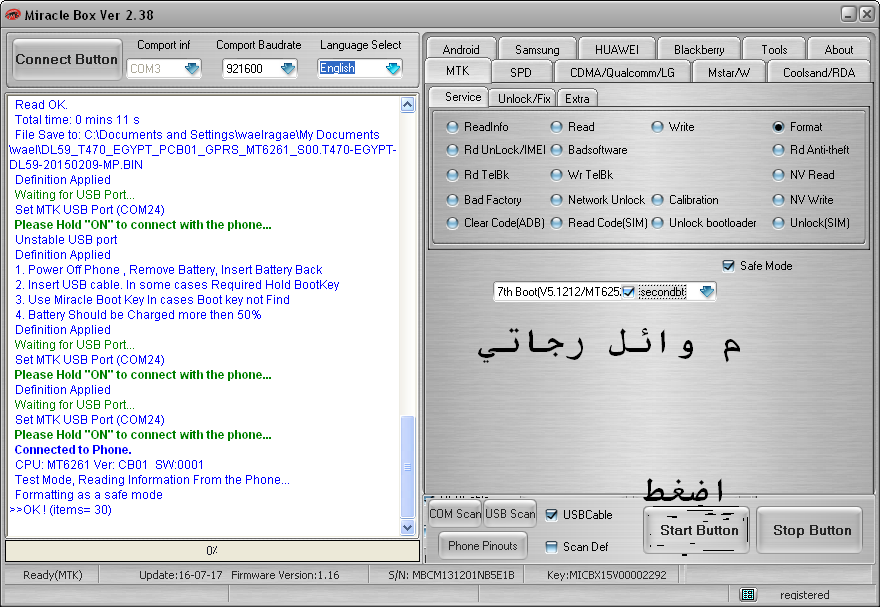Minimize the Miracle Box window
The width and height of the screenshot is (880, 607).
point(849,15)
